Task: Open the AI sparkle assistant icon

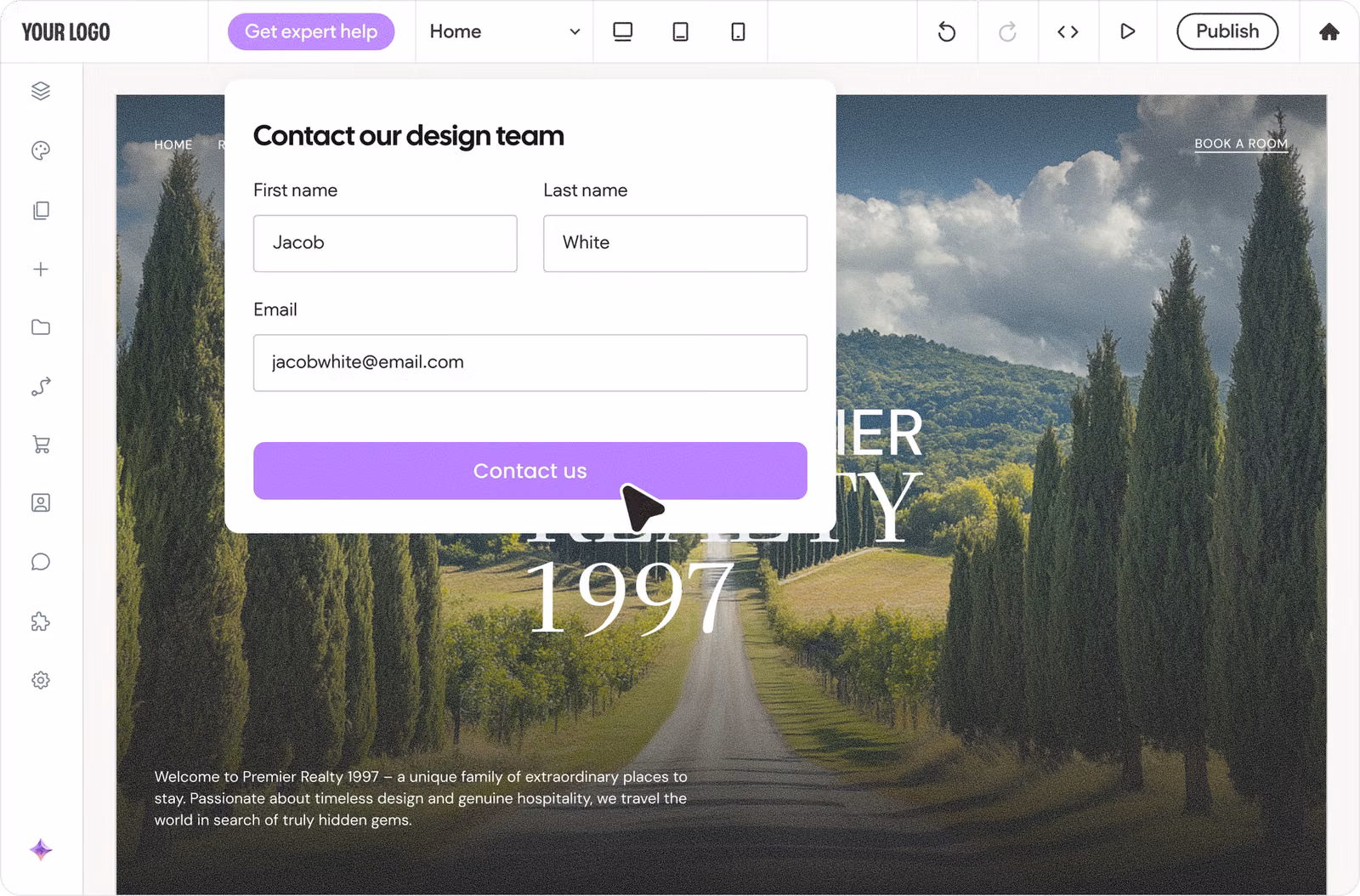Action: click(41, 849)
